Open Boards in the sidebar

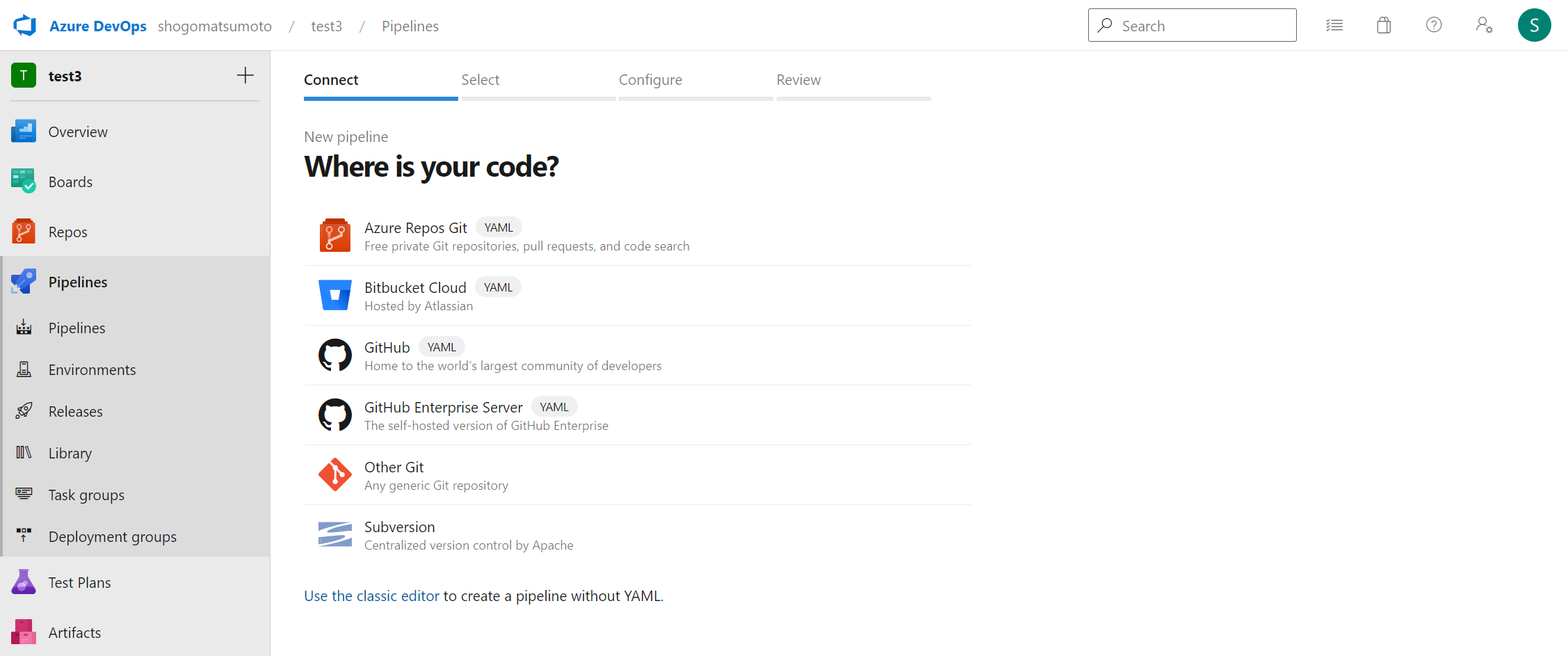(x=135, y=182)
